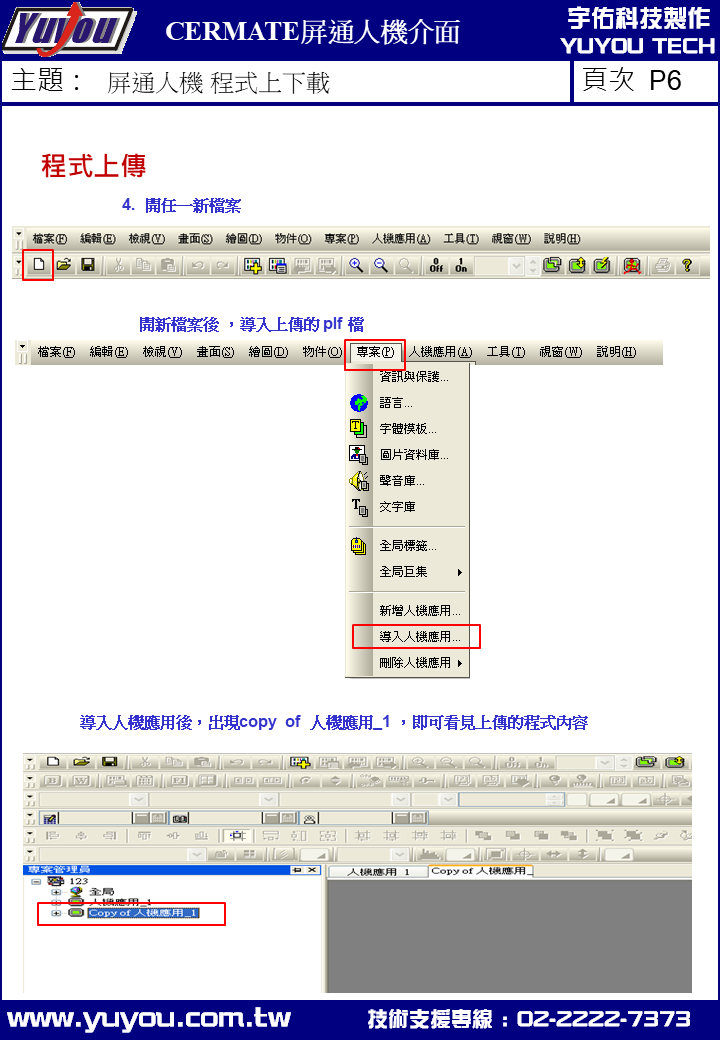Click the Copy icon in step 4 toolbar
Screen dimensions: 720x1040
click(143, 265)
